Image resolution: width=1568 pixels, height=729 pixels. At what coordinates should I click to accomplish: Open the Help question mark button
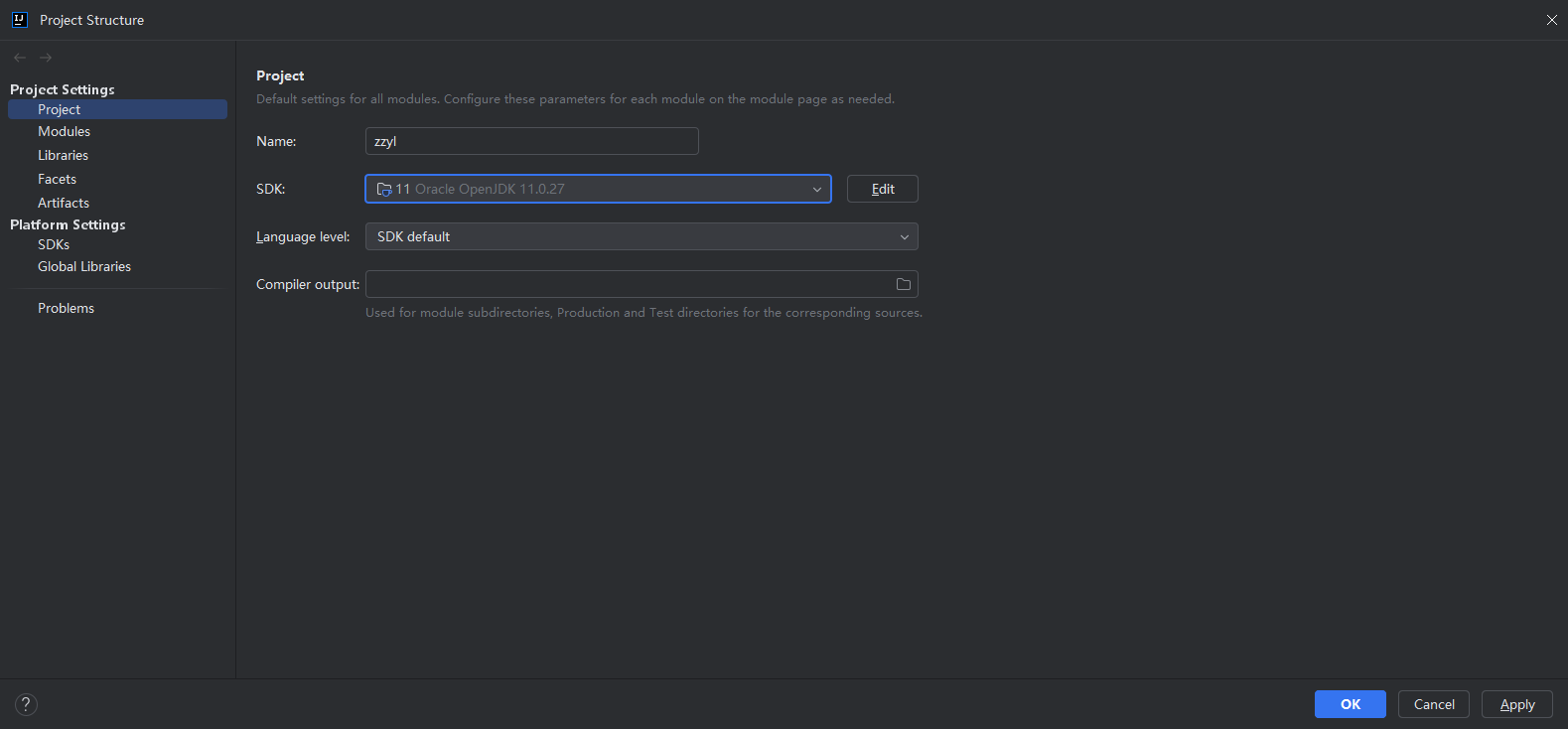pos(27,704)
